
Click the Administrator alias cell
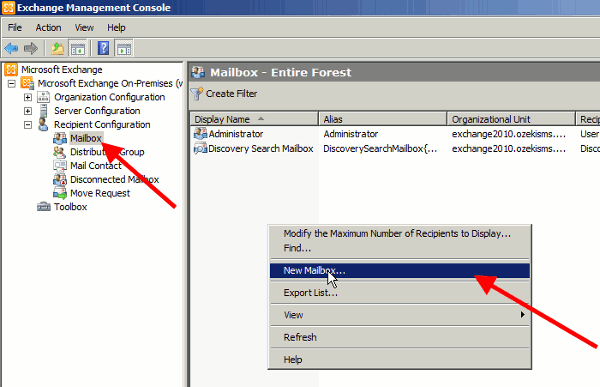click(x=351, y=134)
